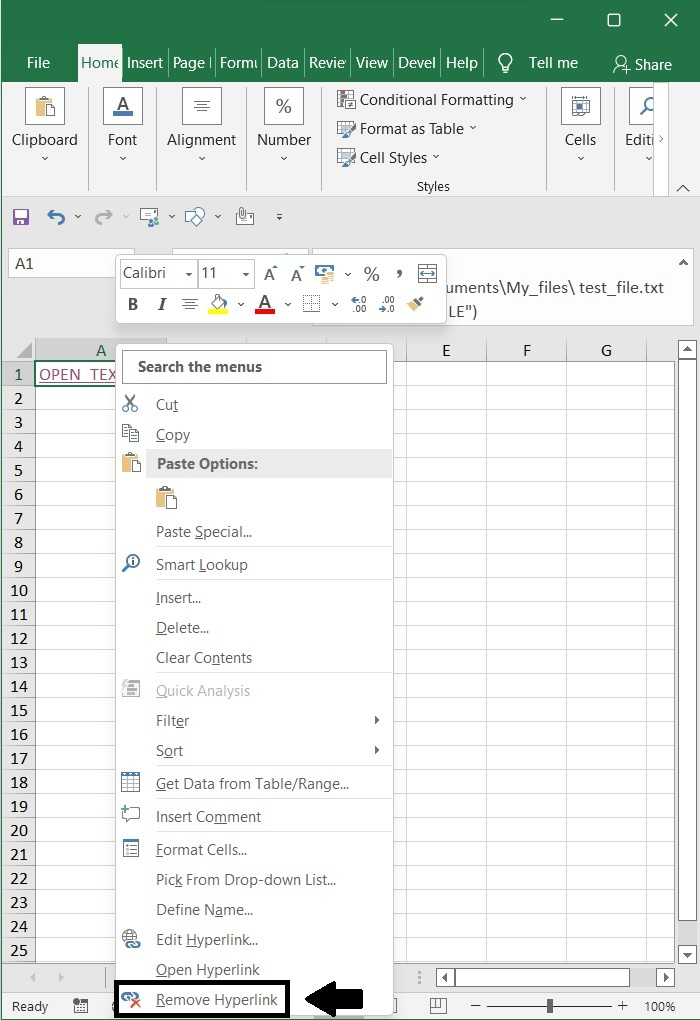The image size is (700, 1020).
Task: Click the center align icon in mini toolbar
Action: (x=189, y=304)
